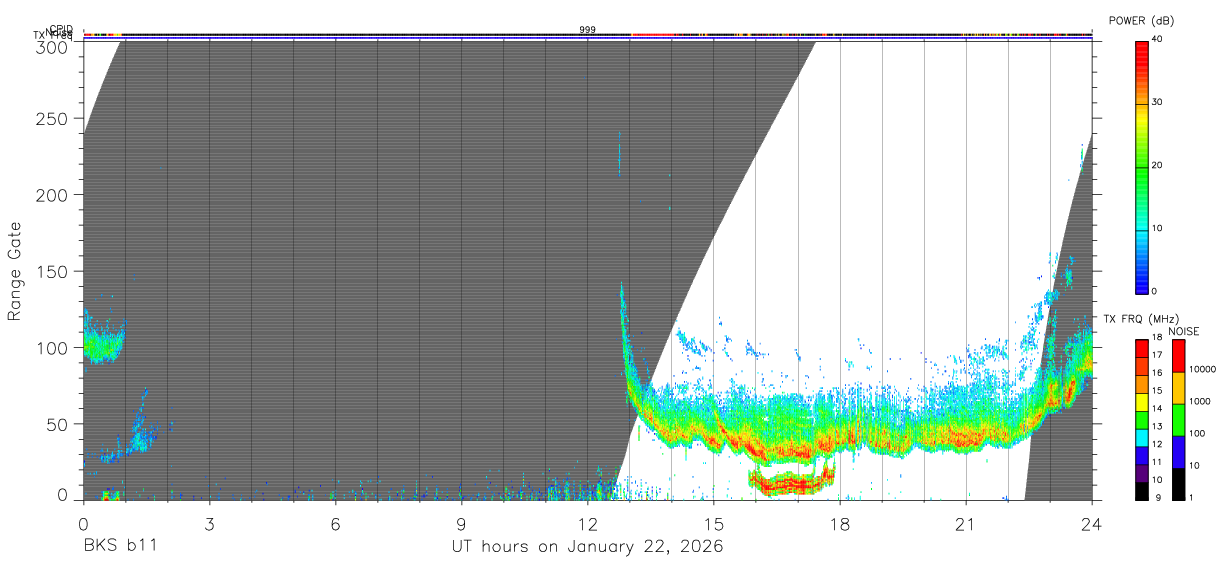Click the 20 label on power colorbar
Screen dimensions: 1228x567
point(1158,165)
